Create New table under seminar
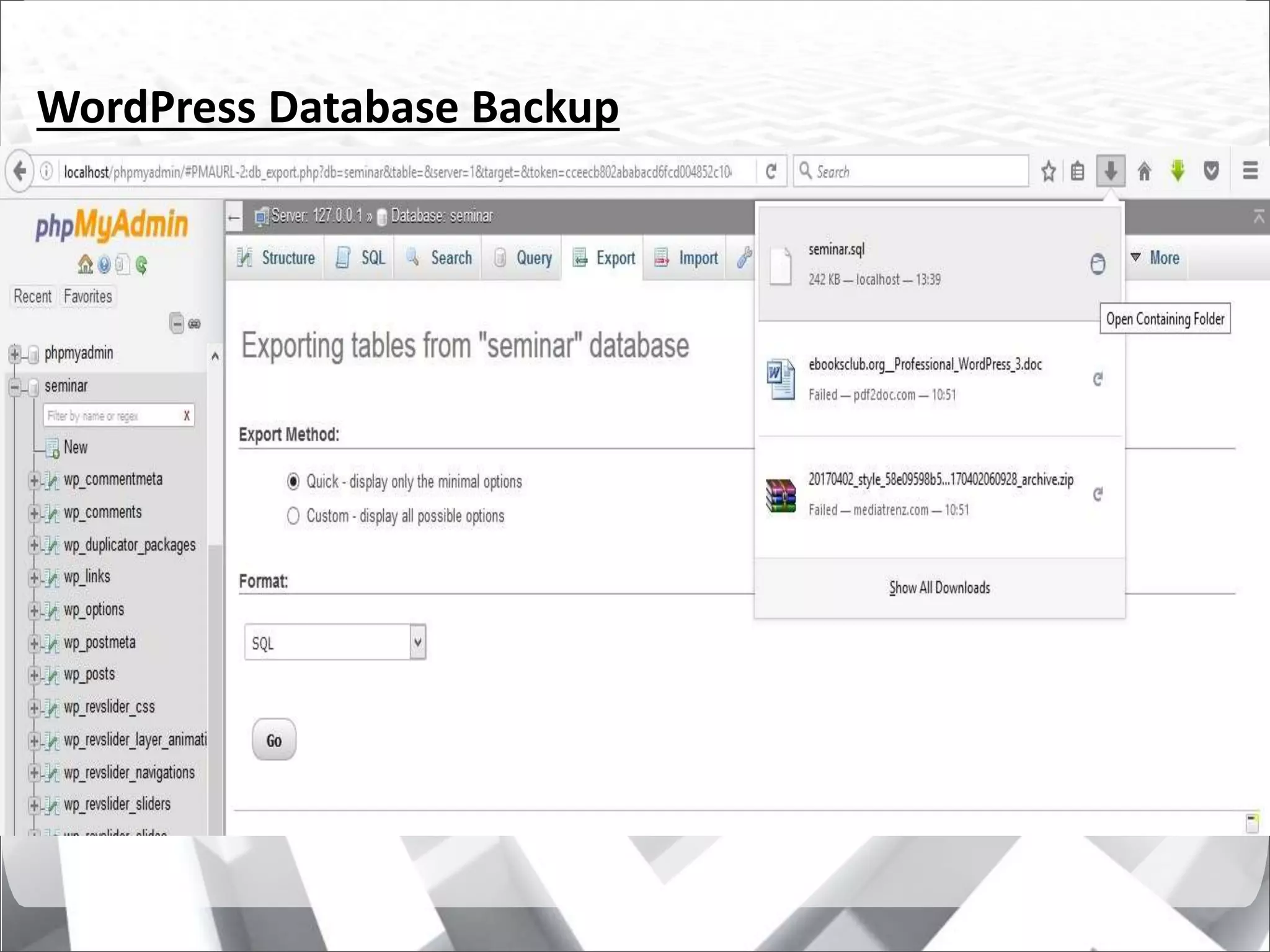 [76, 447]
